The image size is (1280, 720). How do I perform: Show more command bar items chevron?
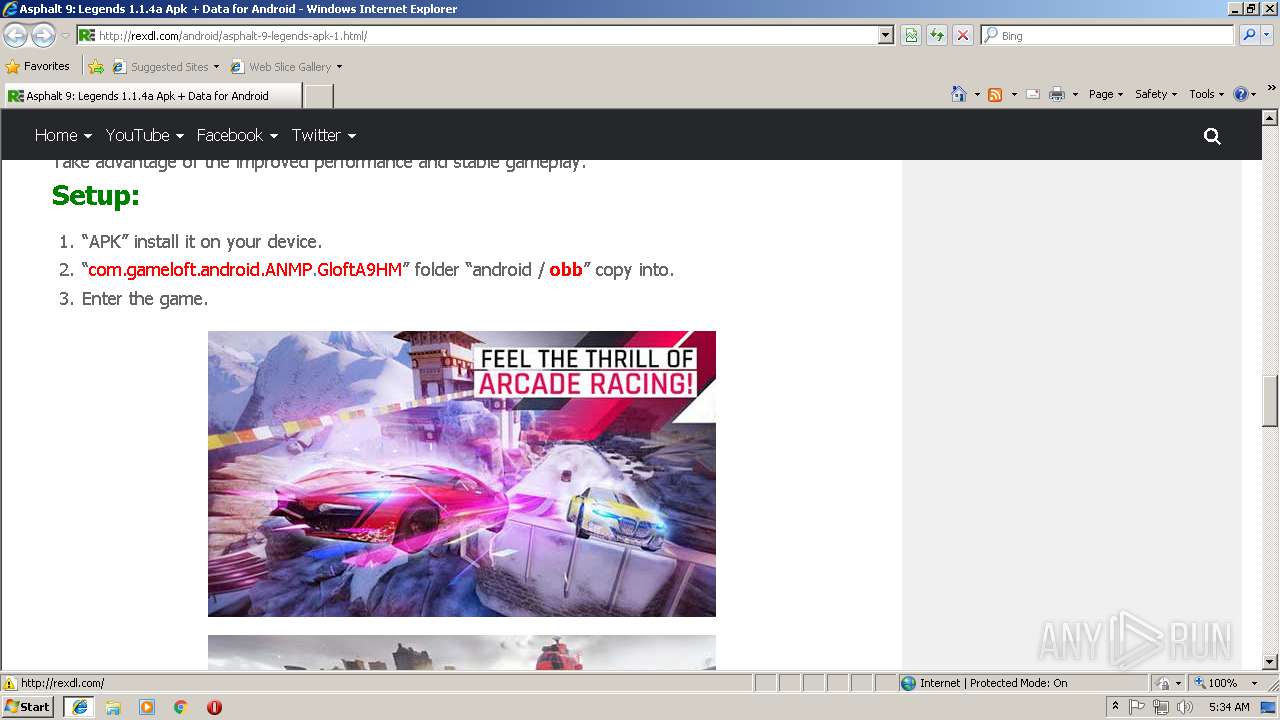tap(1272, 89)
